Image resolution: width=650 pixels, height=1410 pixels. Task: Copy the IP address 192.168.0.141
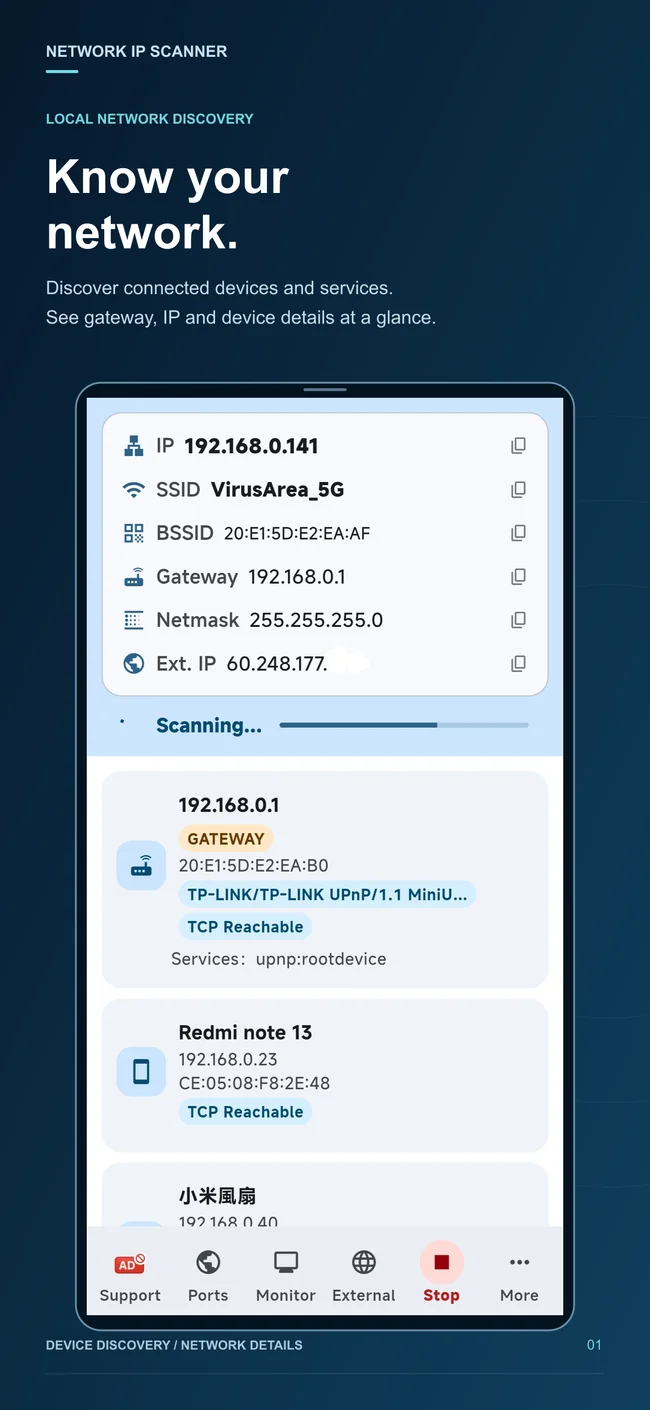(518, 446)
